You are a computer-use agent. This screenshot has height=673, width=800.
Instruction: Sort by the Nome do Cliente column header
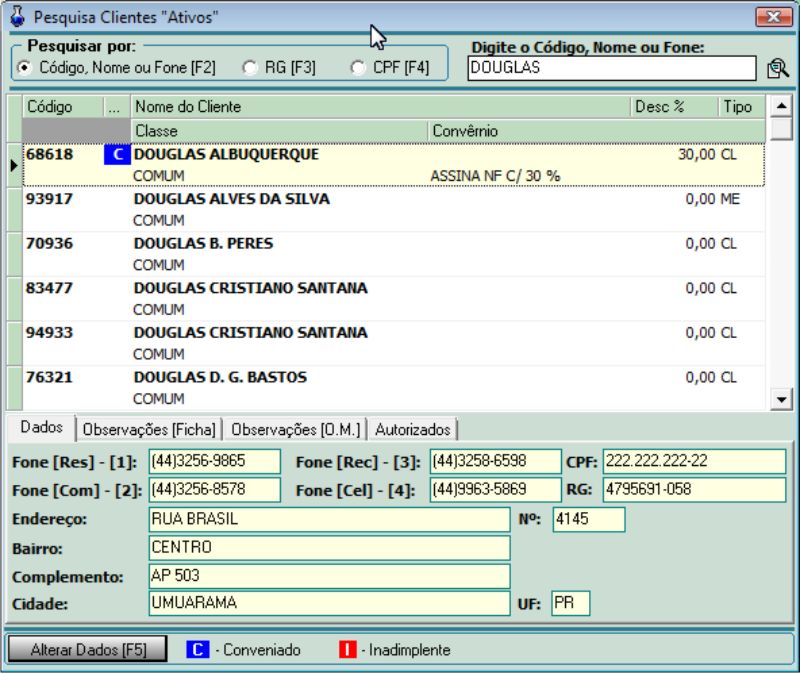380,107
